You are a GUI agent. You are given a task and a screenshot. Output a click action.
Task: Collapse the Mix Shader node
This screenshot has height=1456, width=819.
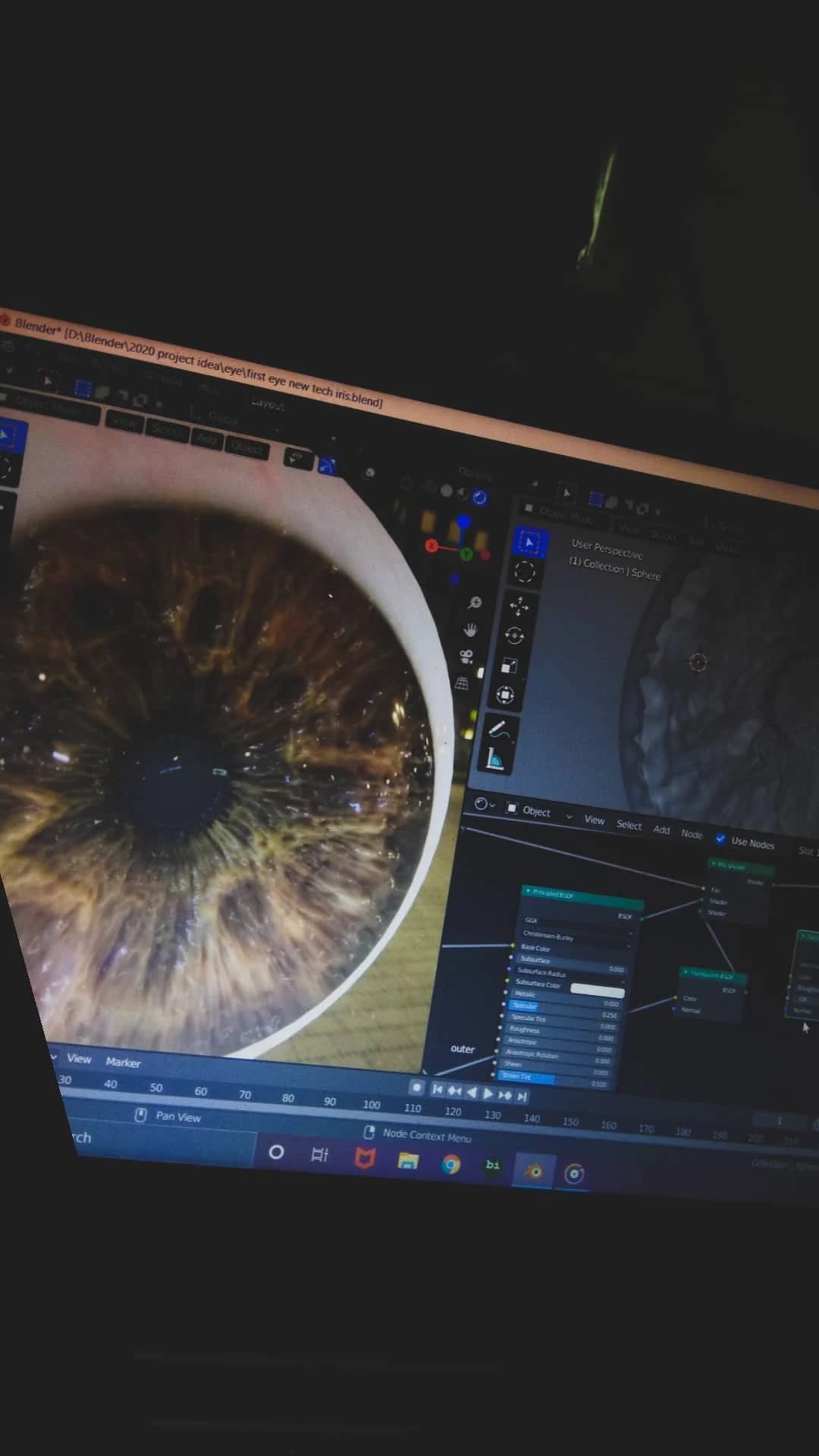click(714, 864)
